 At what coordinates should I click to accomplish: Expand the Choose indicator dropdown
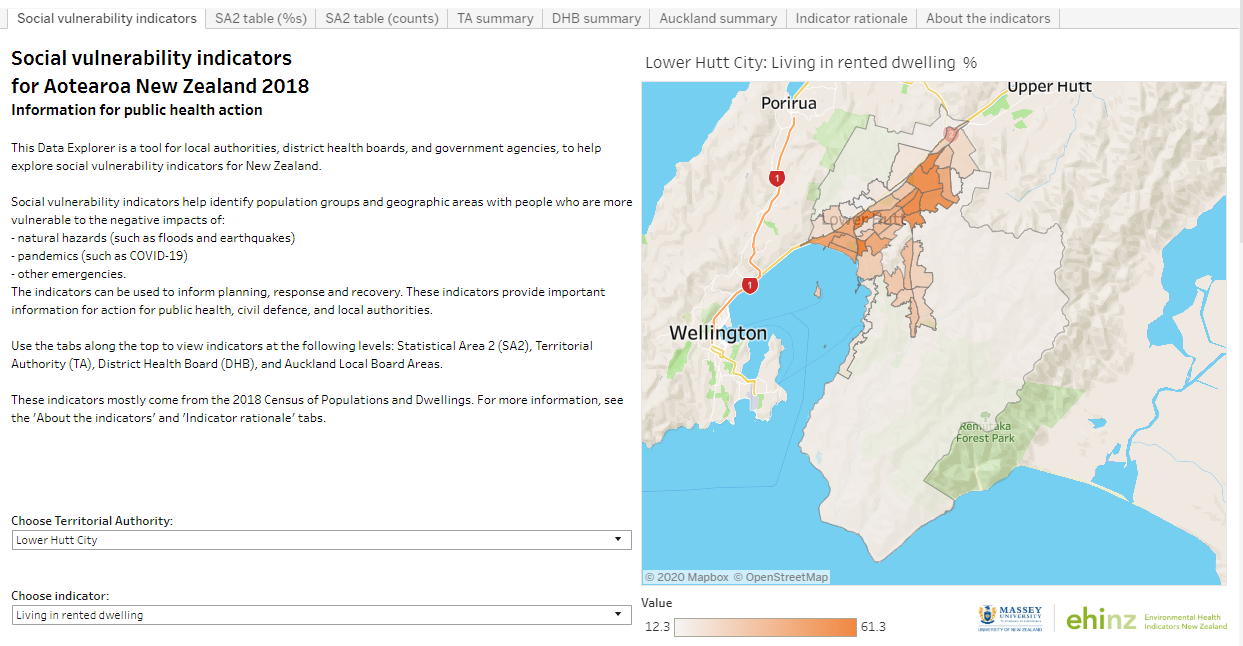(x=321, y=615)
